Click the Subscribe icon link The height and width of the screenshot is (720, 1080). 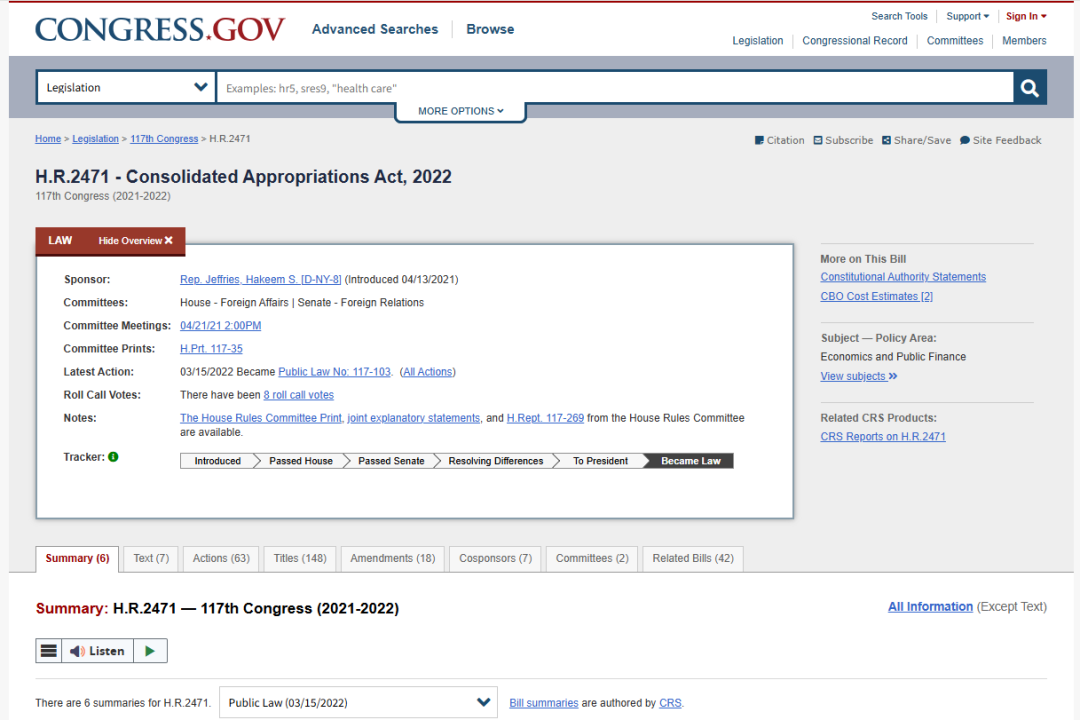pos(843,141)
